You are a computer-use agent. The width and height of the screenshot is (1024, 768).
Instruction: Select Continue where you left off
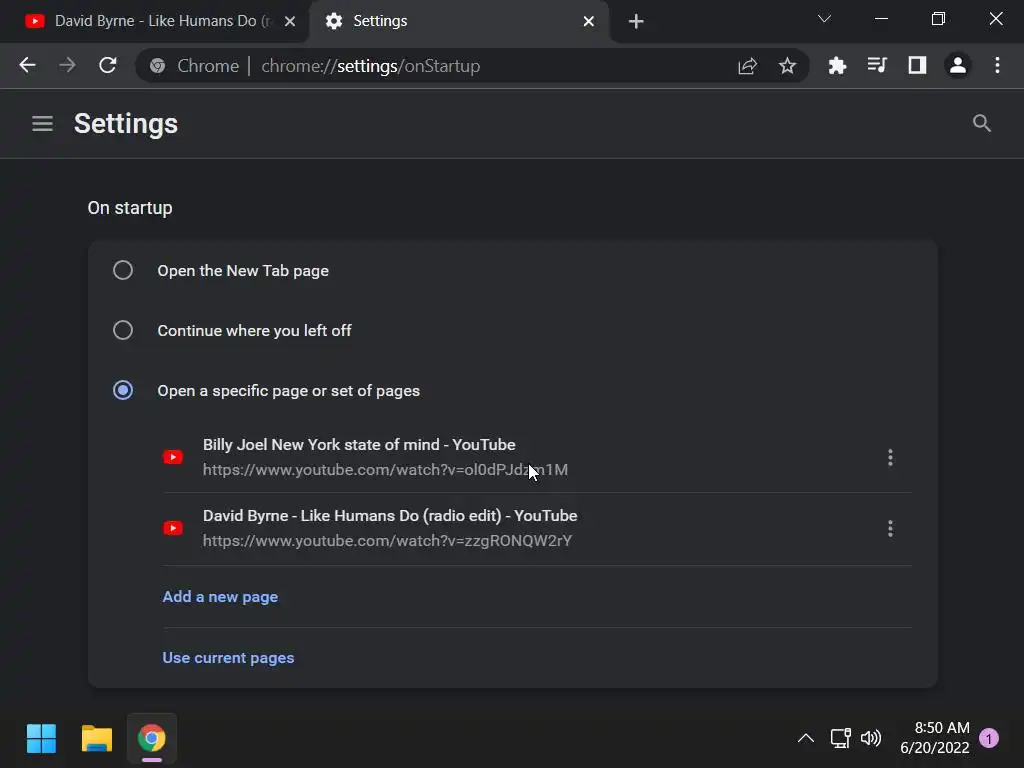(x=123, y=330)
